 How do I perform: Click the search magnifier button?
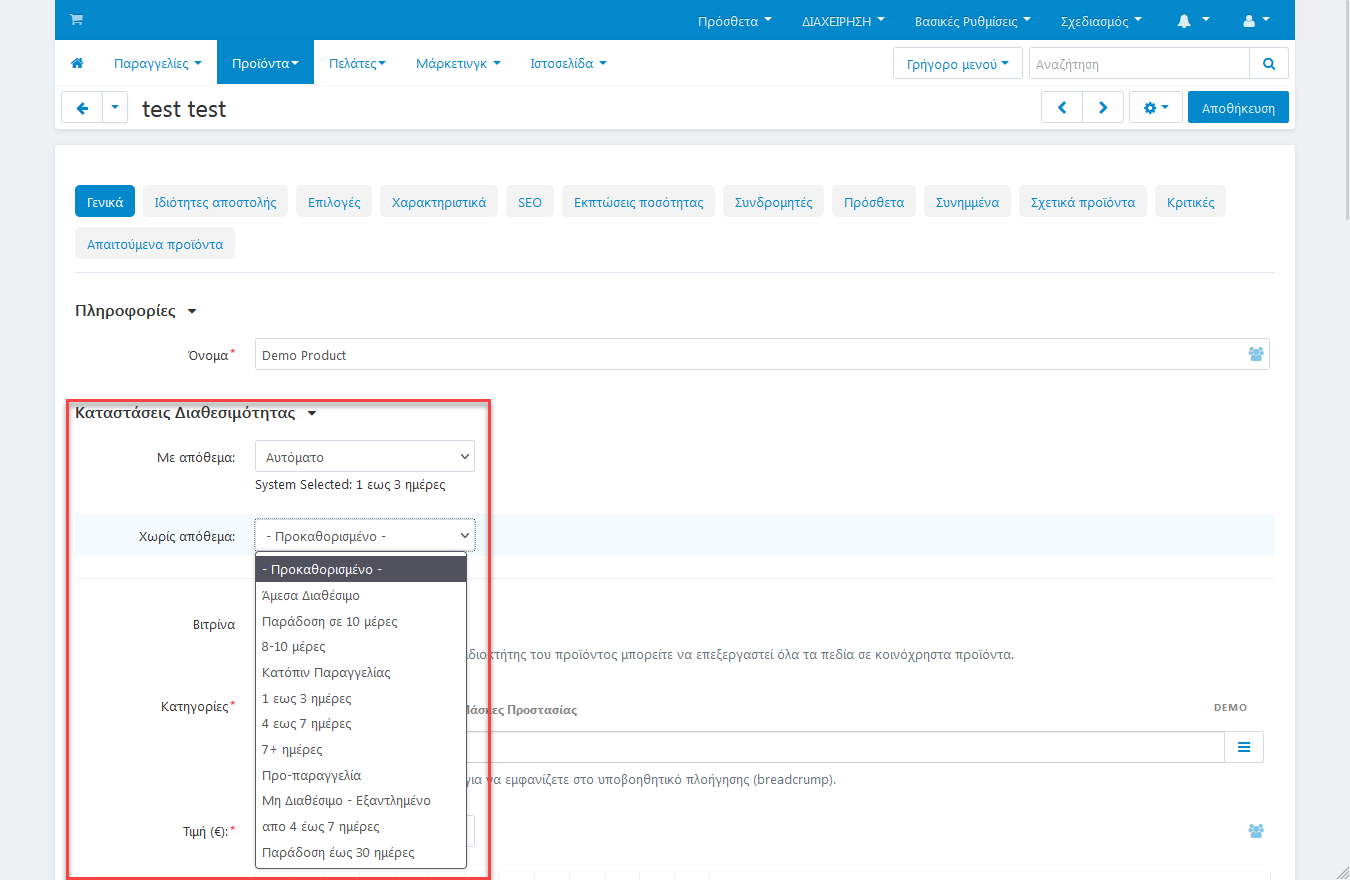pos(1269,63)
